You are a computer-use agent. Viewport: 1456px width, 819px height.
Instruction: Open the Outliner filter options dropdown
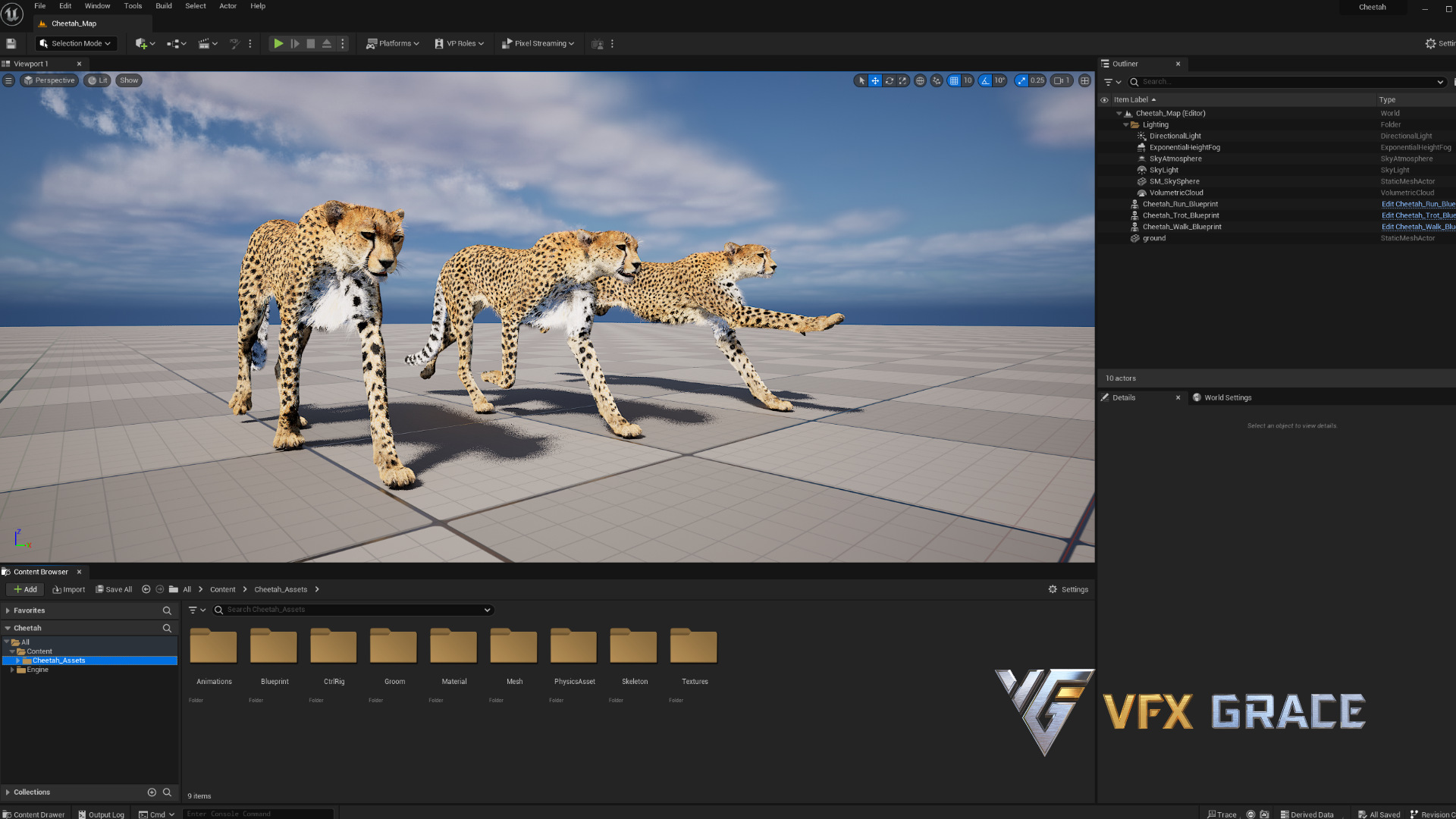(1112, 82)
